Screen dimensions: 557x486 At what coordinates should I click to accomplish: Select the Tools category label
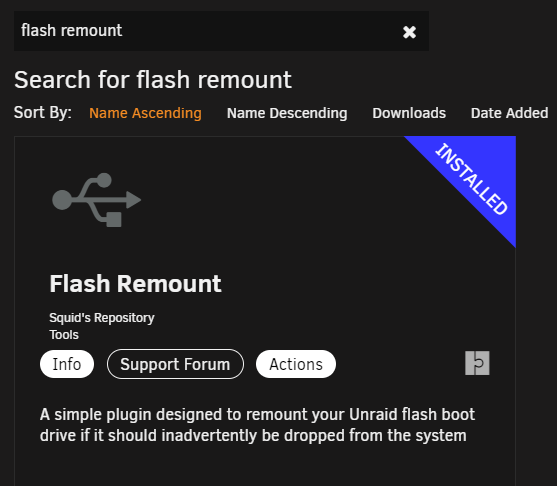point(64,335)
